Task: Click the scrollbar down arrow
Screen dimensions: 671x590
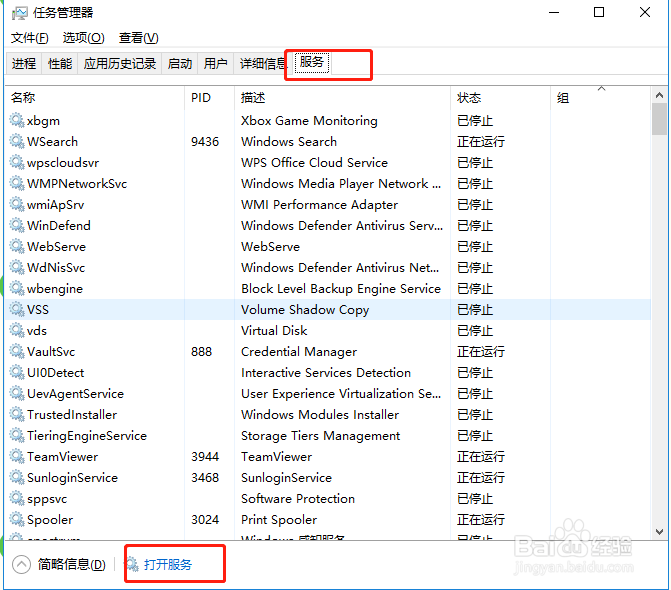Action: (659, 532)
